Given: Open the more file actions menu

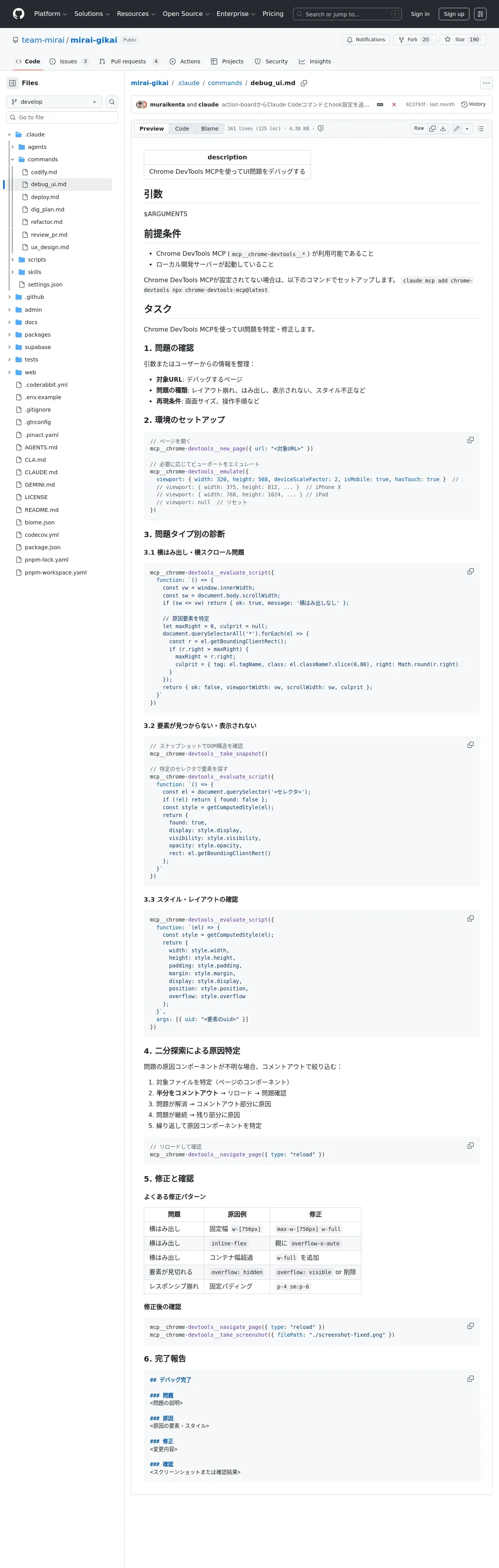Looking at the screenshot, I should (x=486, y=83).
